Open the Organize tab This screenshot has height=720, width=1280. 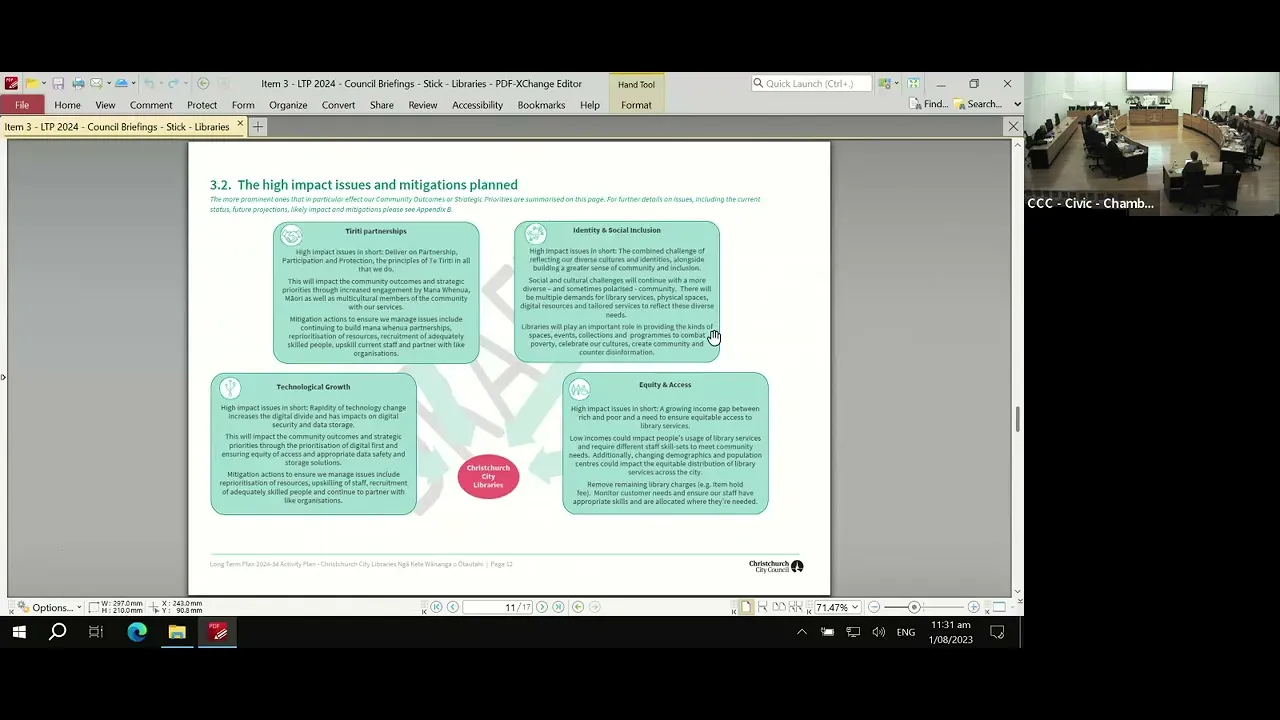[x=288, y=105]
